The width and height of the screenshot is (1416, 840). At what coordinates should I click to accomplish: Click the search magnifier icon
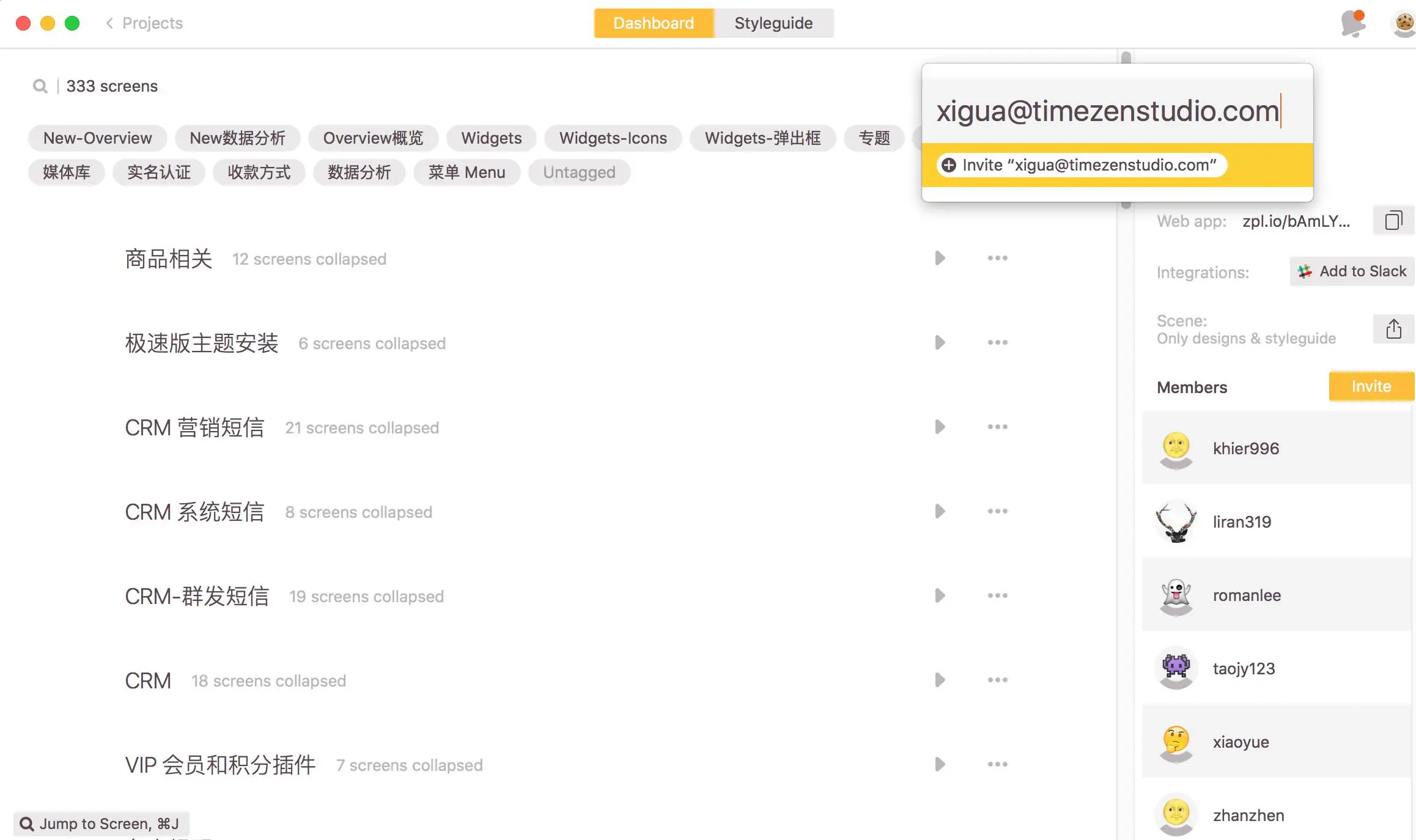40,86
